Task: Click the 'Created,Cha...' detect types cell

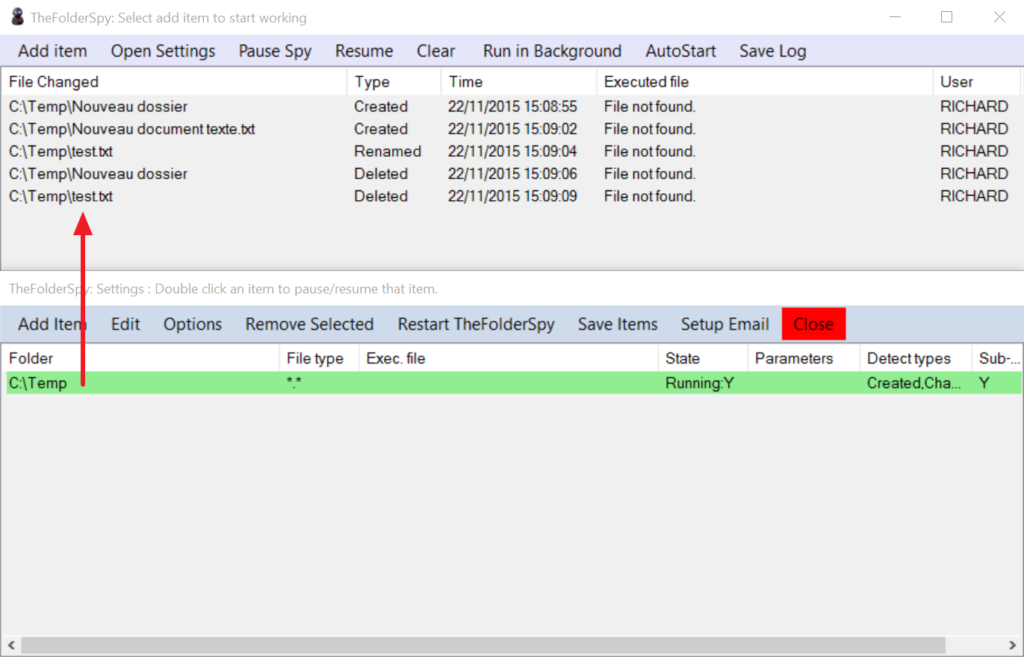Action: (x=914, y=383)
